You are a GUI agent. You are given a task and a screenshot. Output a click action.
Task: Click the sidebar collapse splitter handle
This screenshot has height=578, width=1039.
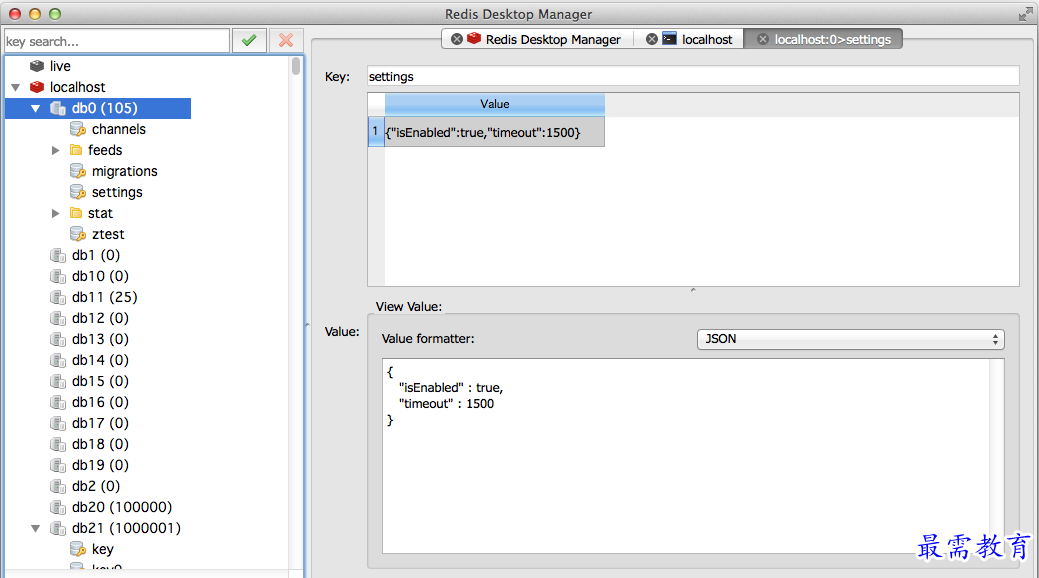(x=307, y=325)
